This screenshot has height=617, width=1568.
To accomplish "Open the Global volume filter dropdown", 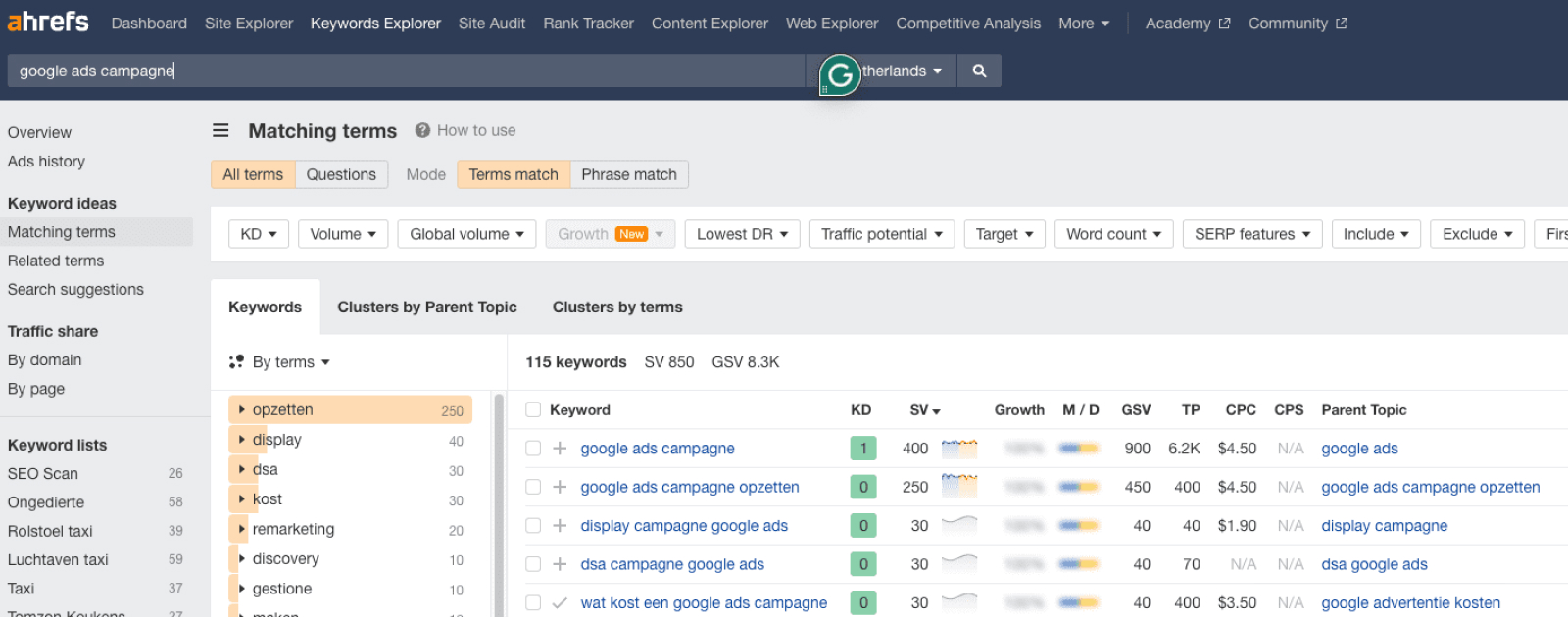I will 466,234.
